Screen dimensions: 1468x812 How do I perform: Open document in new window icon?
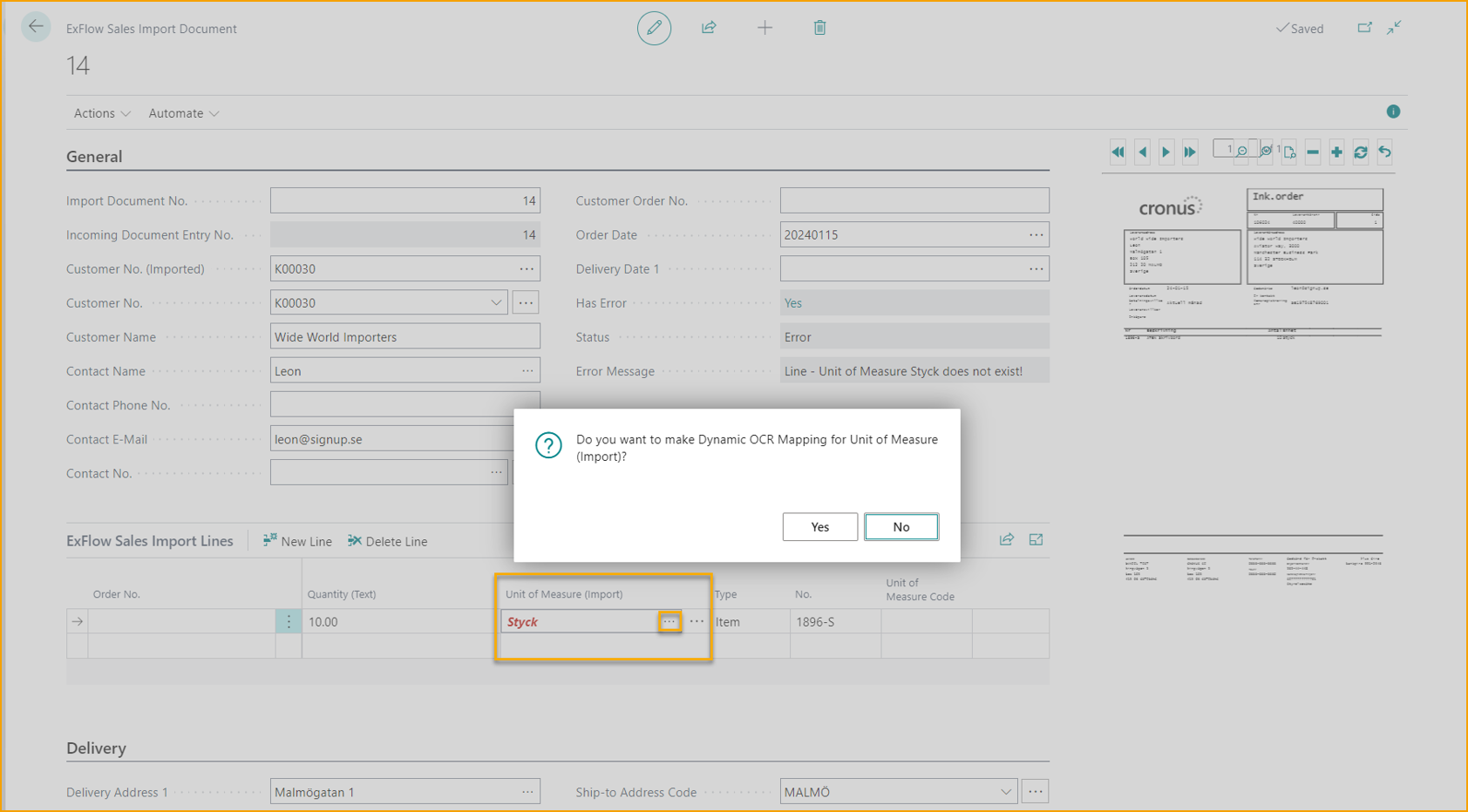point(1364,28)
